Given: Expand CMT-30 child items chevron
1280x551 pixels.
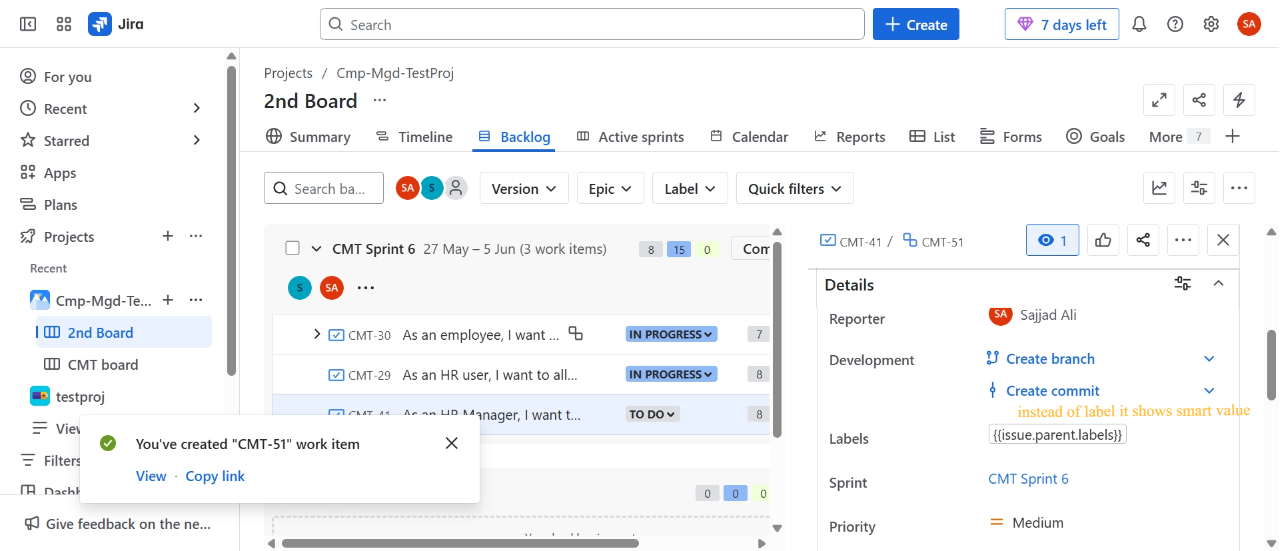Looking at the screenshot, I should (x=317, y=334).
